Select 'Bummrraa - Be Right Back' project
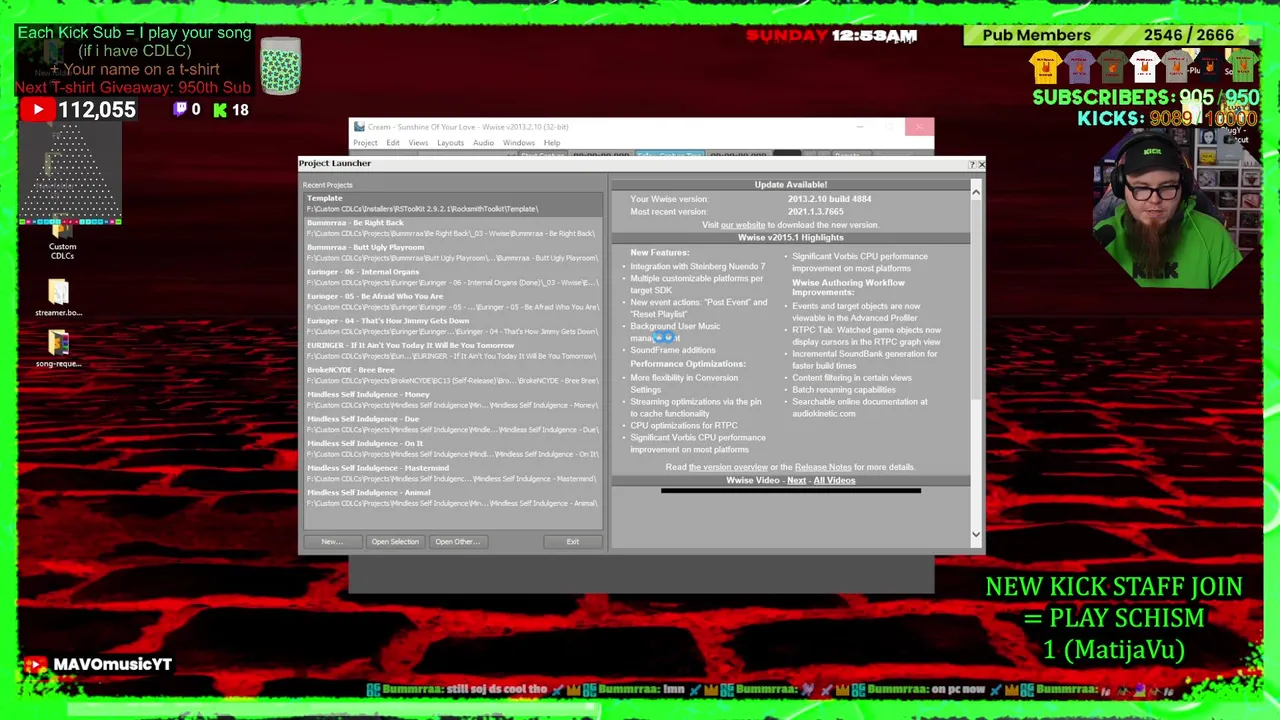 (452, 228)
